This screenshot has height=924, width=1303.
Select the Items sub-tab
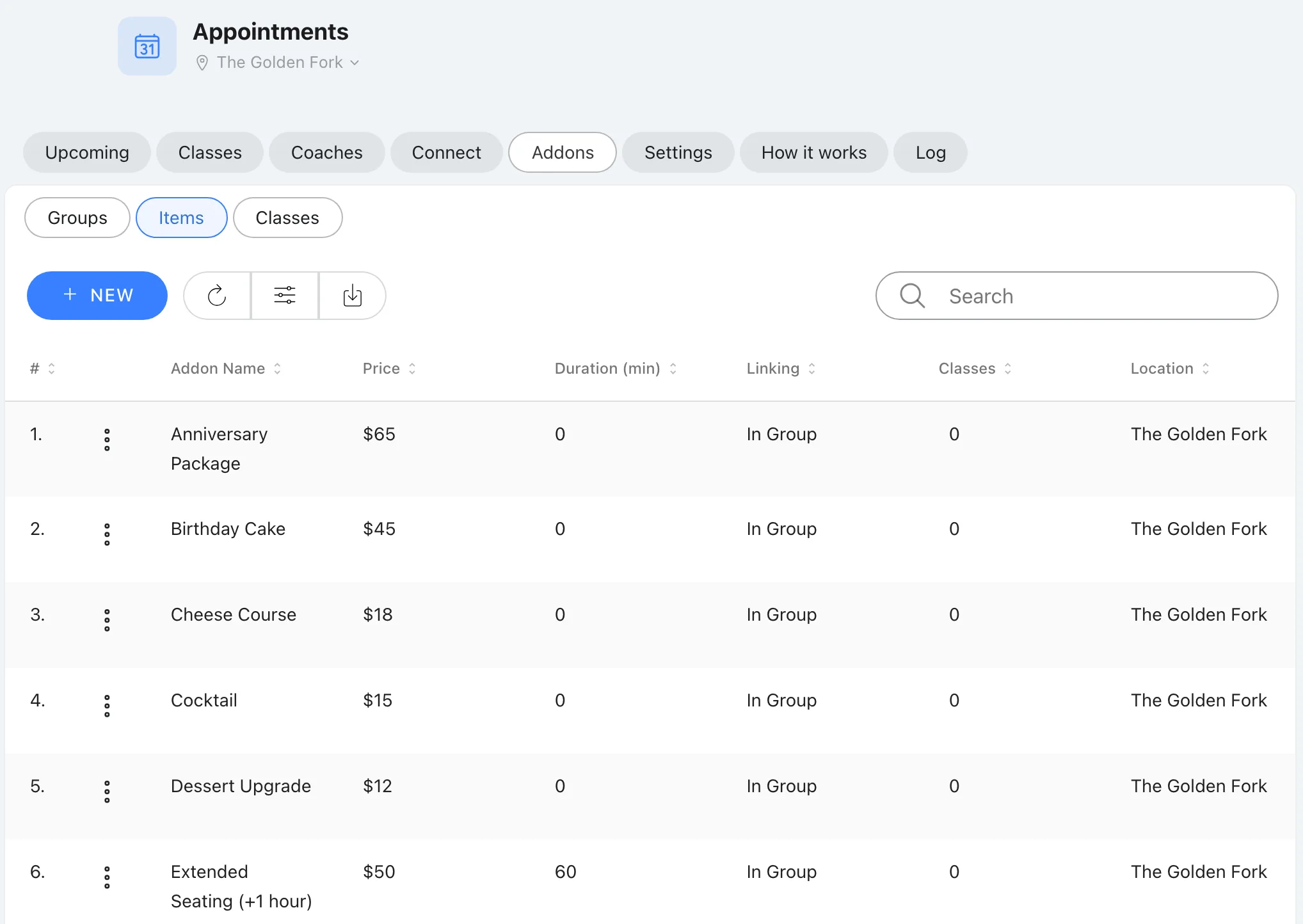click(x=182, y=218)
